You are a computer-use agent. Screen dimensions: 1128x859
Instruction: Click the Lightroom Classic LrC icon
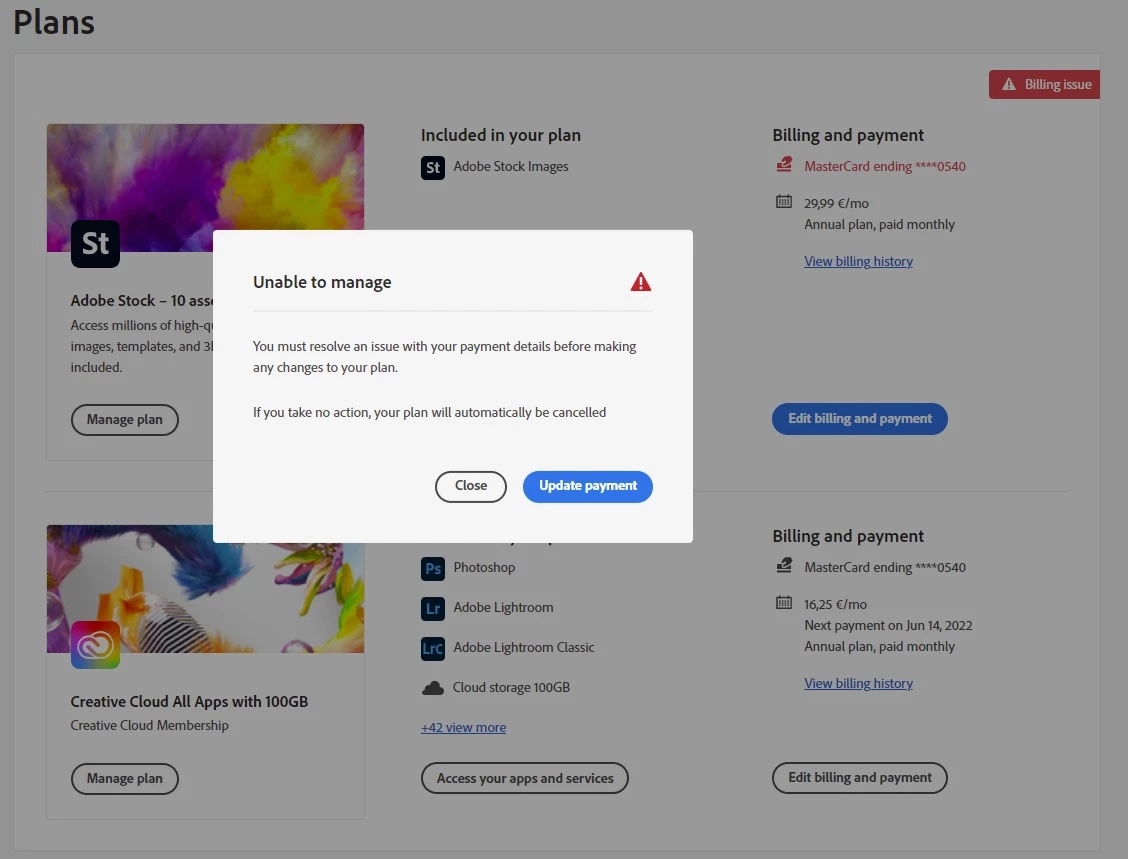coord(432,649)
